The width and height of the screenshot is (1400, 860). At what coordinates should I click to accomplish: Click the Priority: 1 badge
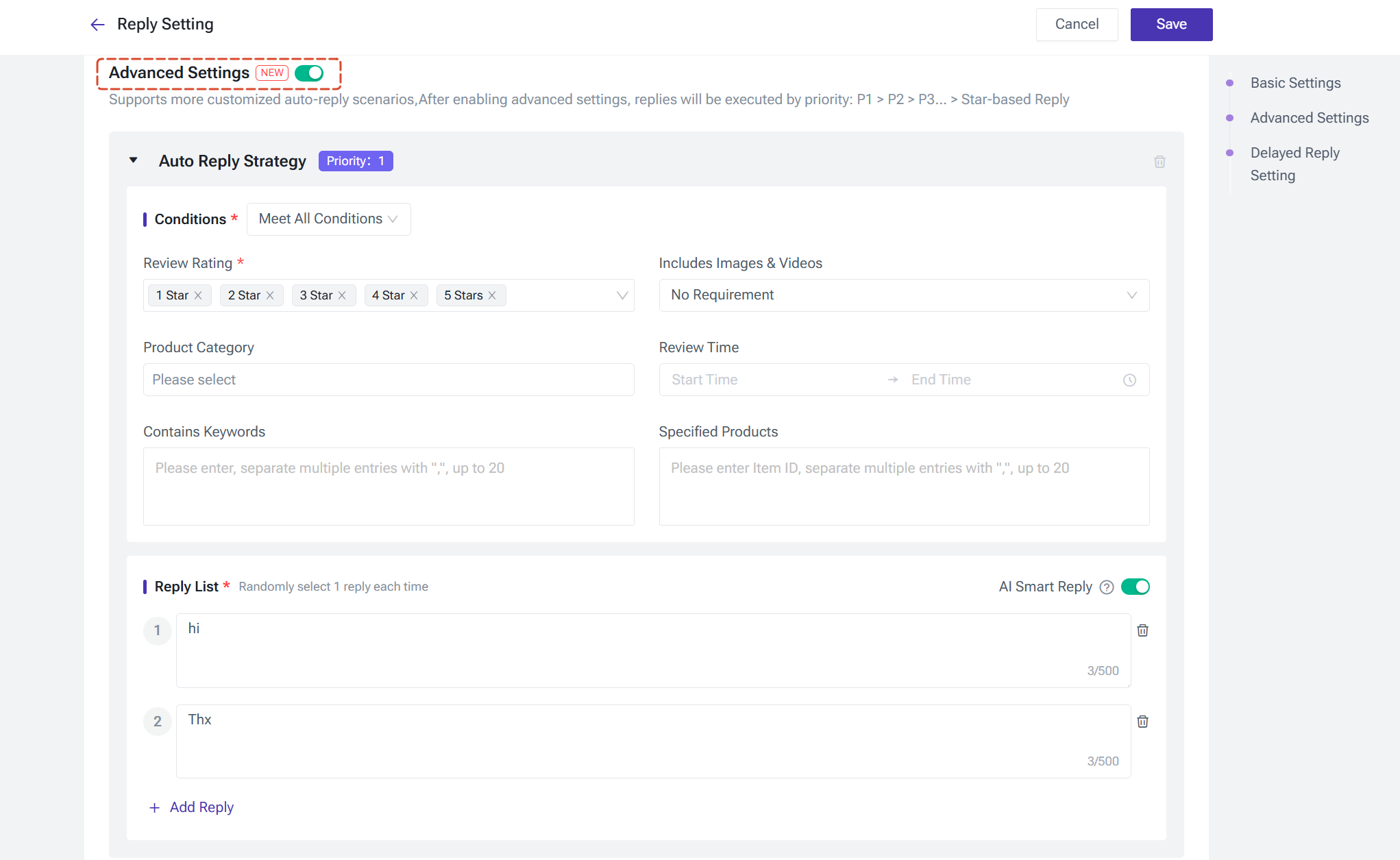click(356, 161)
